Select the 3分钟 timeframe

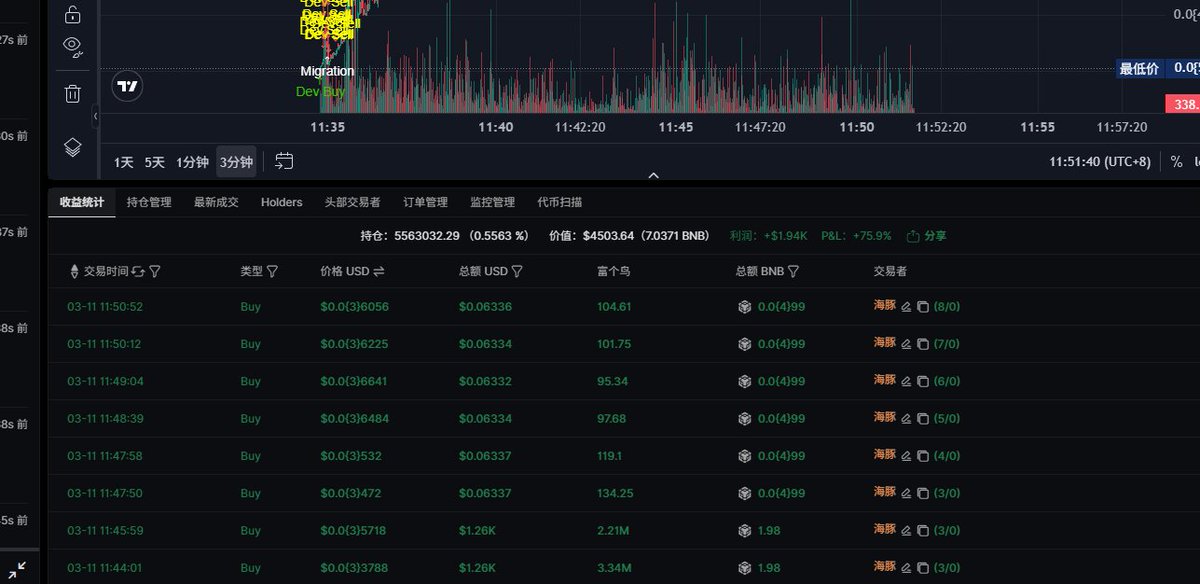pyautogui.click(x=236, y=162)
